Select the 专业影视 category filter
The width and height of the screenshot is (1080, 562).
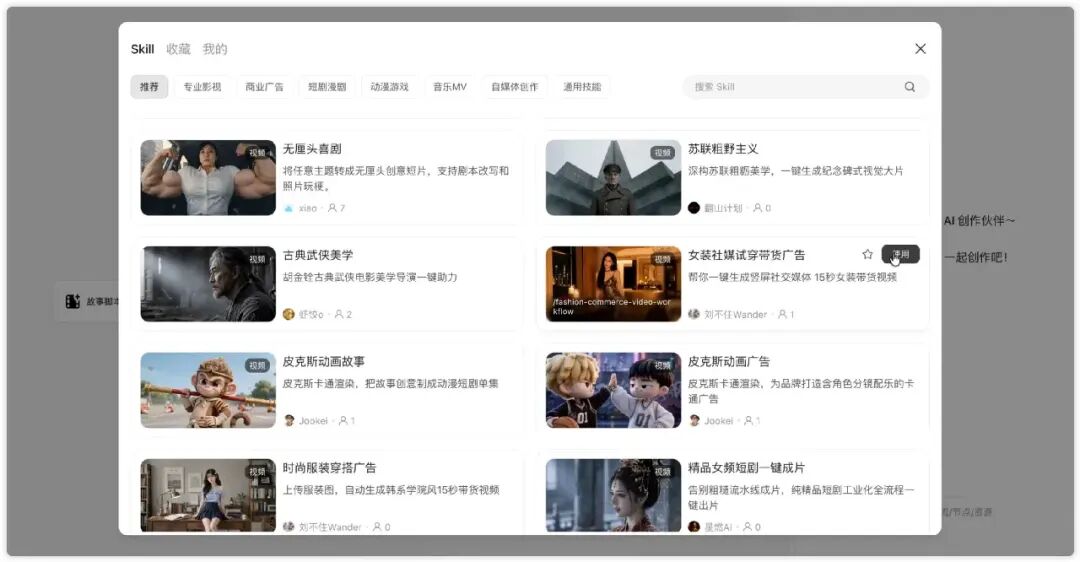(202, 87)
